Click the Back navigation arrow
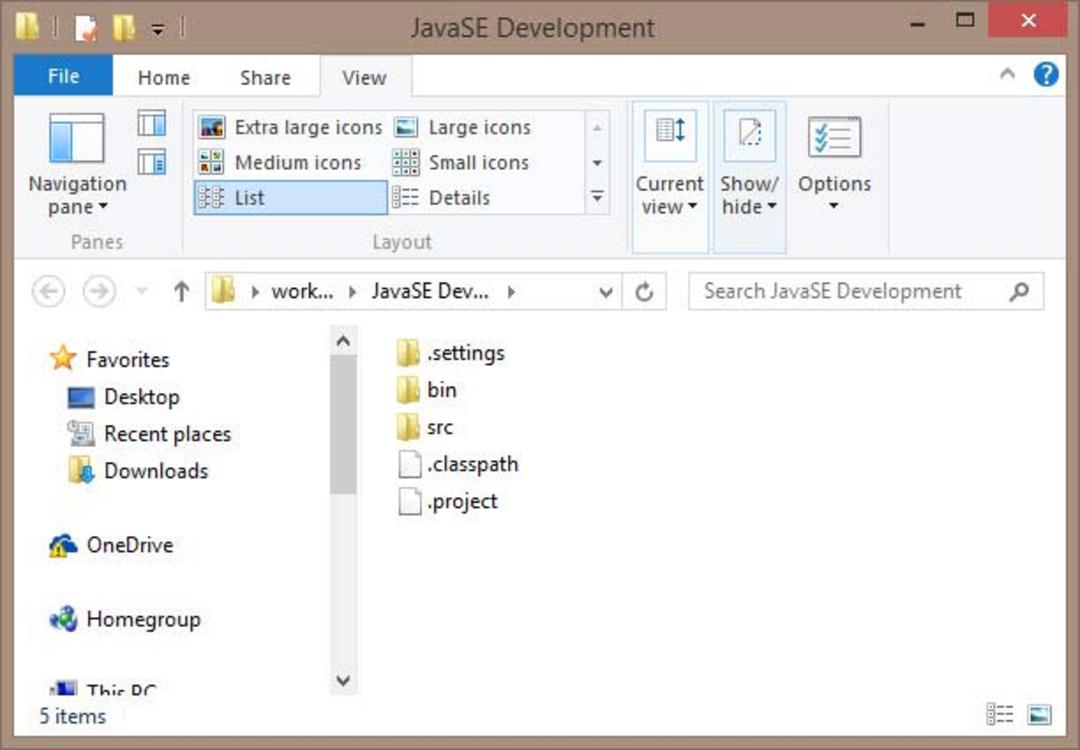Viewport: 1080px width, 750px height. coord(49,291)
